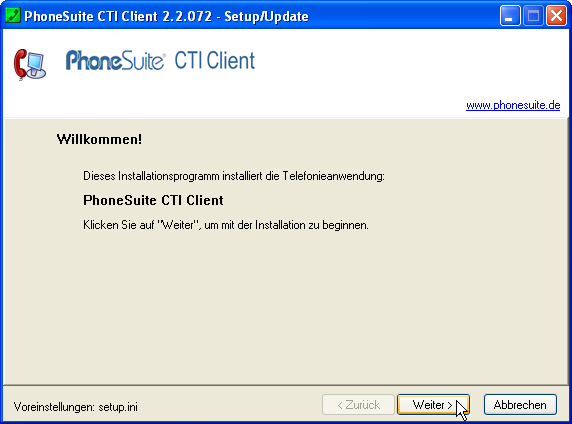Click the CTI Client text in the banner
The image size is (572, 424).
(x=214, y=61)
